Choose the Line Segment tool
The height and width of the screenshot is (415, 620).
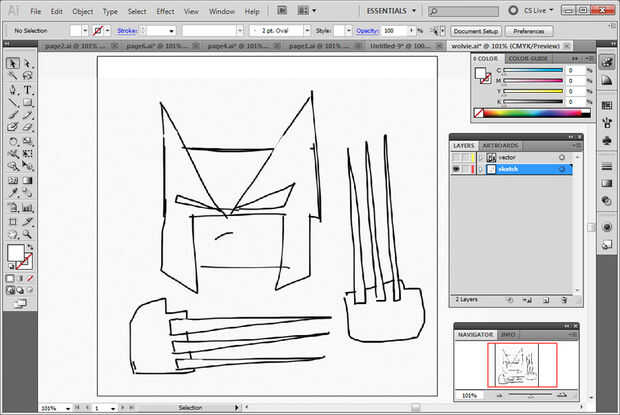(13, 103)
